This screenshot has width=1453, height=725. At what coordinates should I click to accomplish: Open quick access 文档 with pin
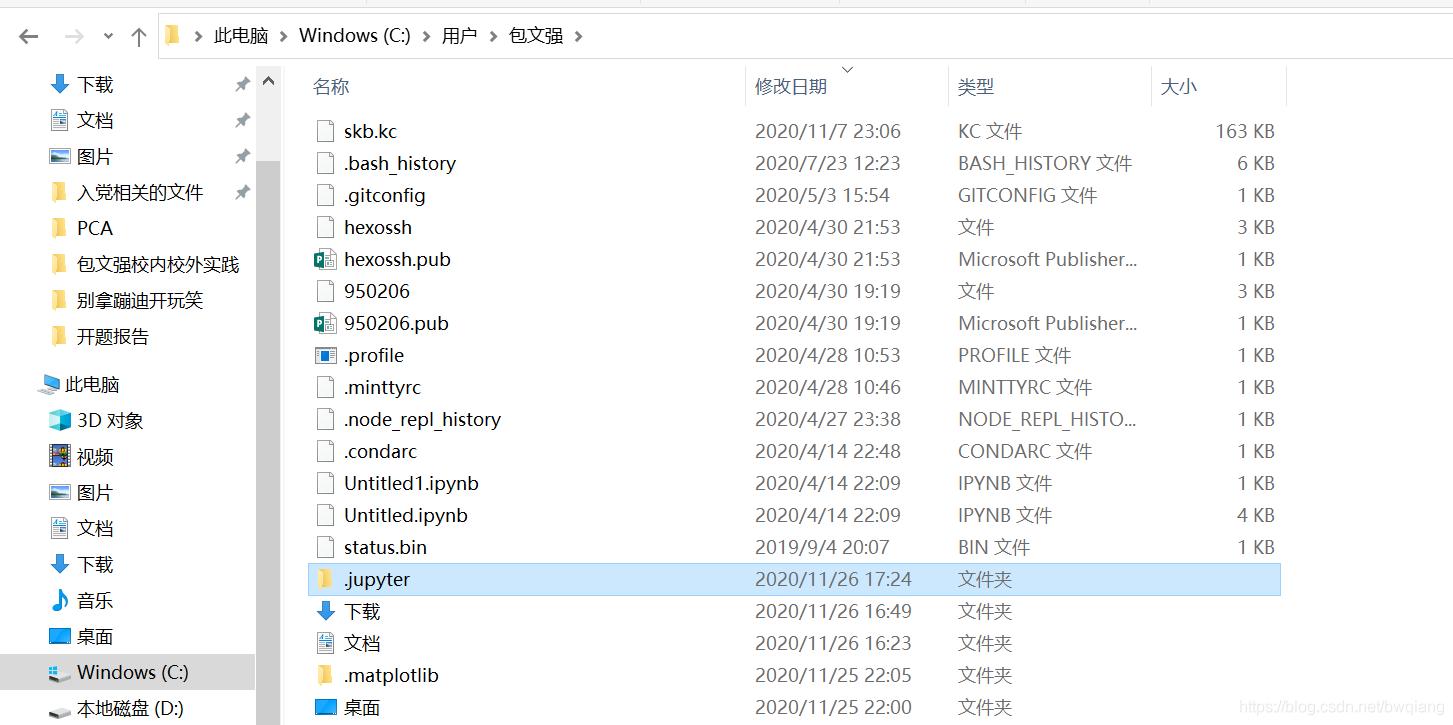[95, 120]
